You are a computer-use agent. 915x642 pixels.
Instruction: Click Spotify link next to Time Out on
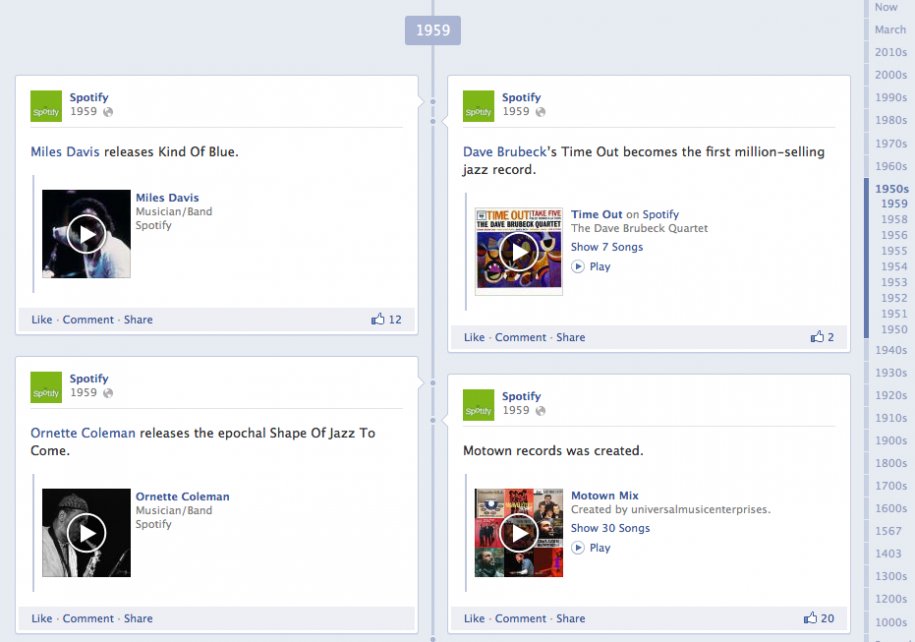(x=661, y=214)
